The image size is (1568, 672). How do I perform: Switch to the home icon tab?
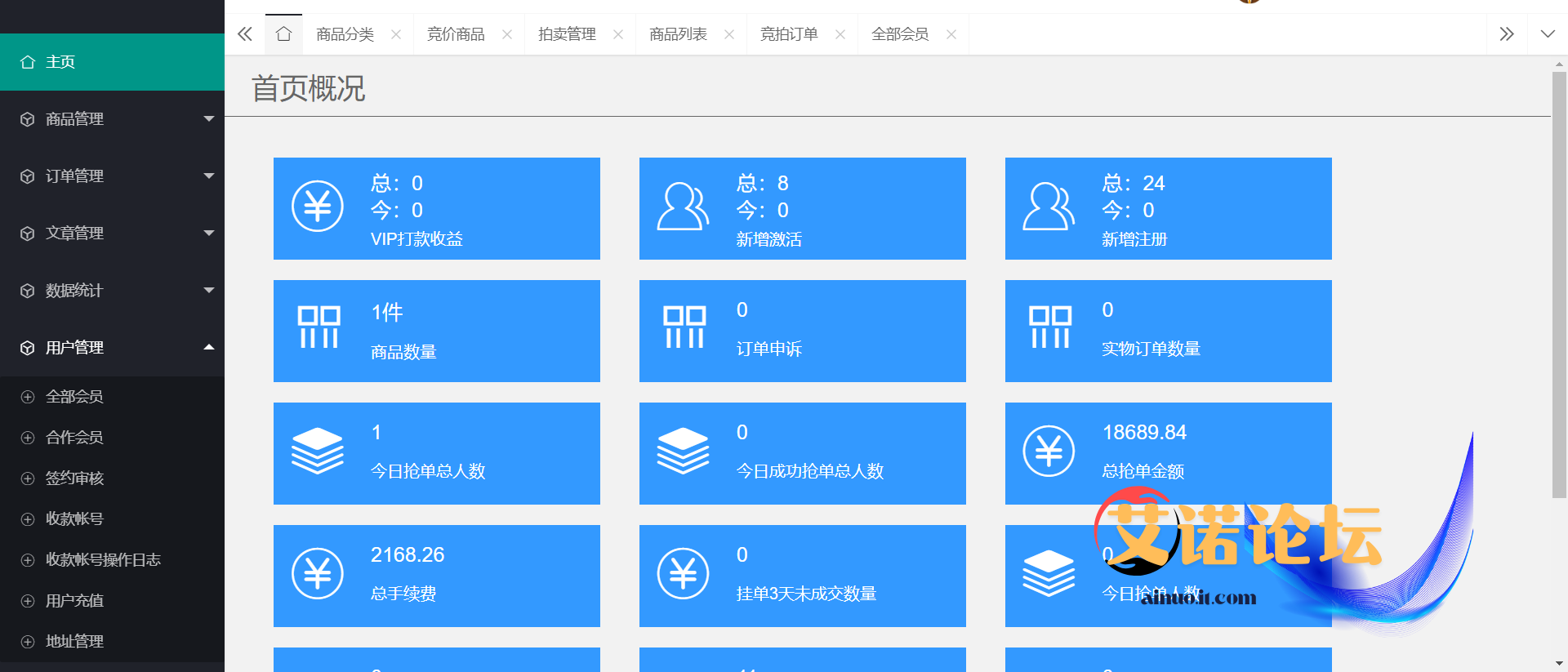(x=283, y=34)
